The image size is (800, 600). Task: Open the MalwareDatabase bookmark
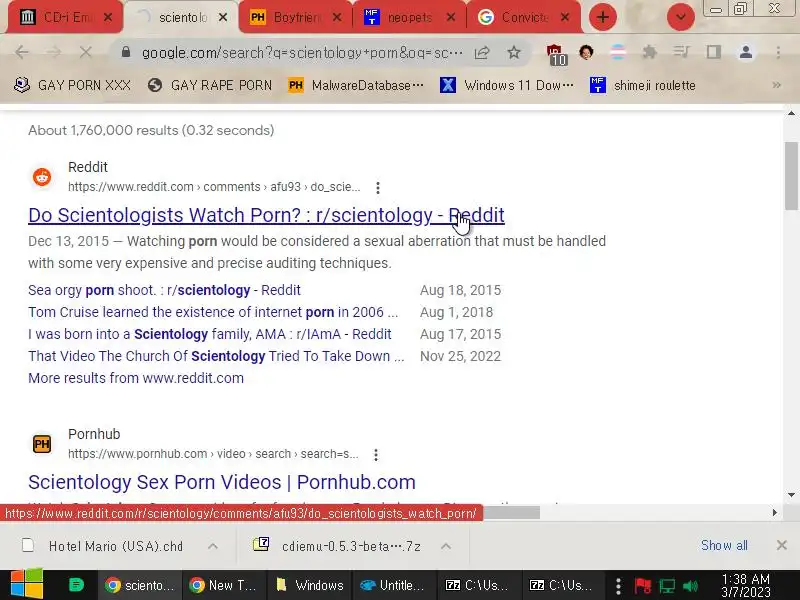(x=356, y=85)
